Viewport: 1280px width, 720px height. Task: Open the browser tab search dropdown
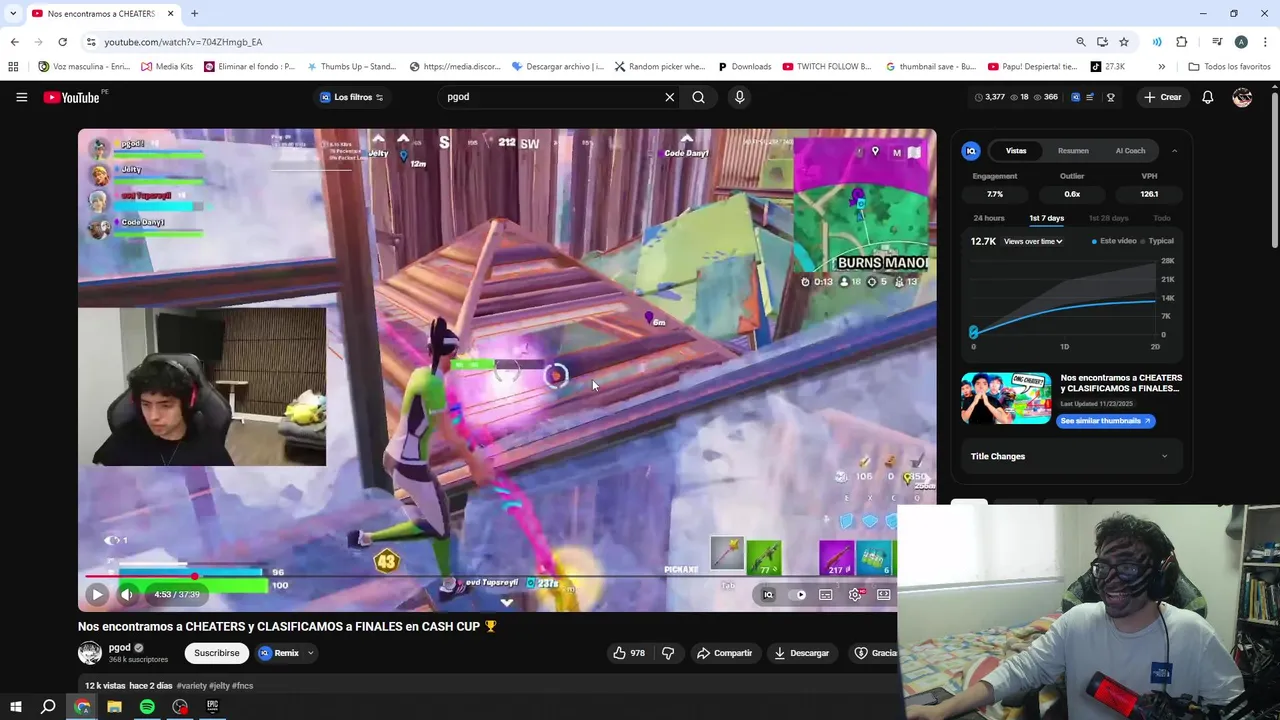tap(13, 14)
